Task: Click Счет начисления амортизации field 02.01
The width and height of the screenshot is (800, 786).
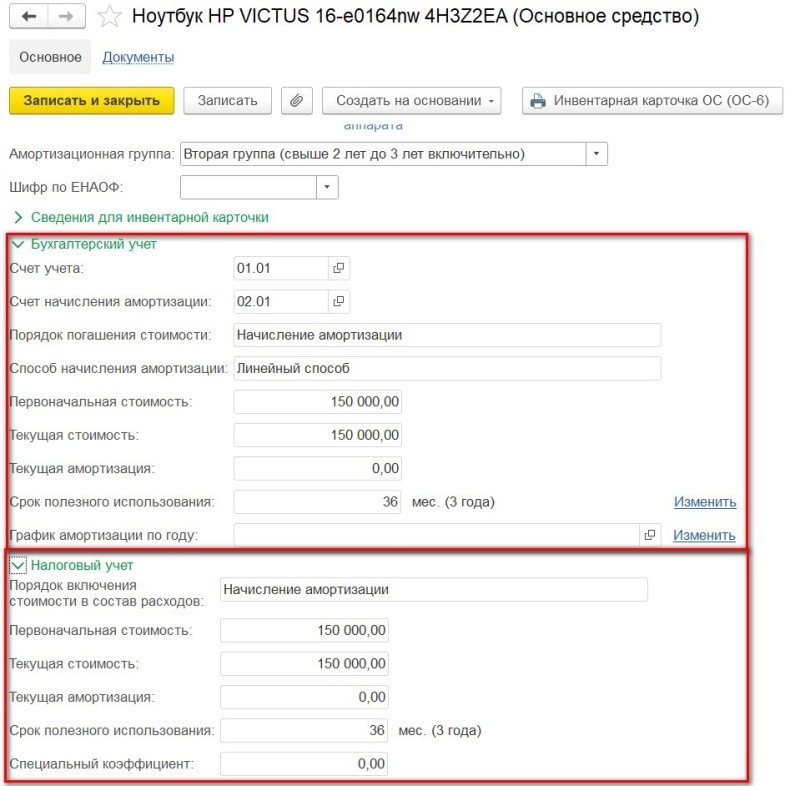Action: tap(281, 301)
